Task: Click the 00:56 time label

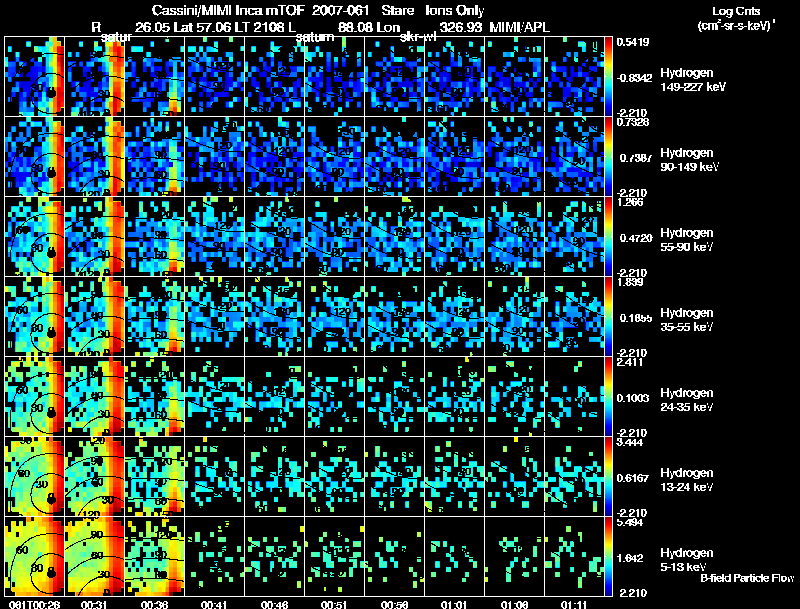Action: pos(394,605)
